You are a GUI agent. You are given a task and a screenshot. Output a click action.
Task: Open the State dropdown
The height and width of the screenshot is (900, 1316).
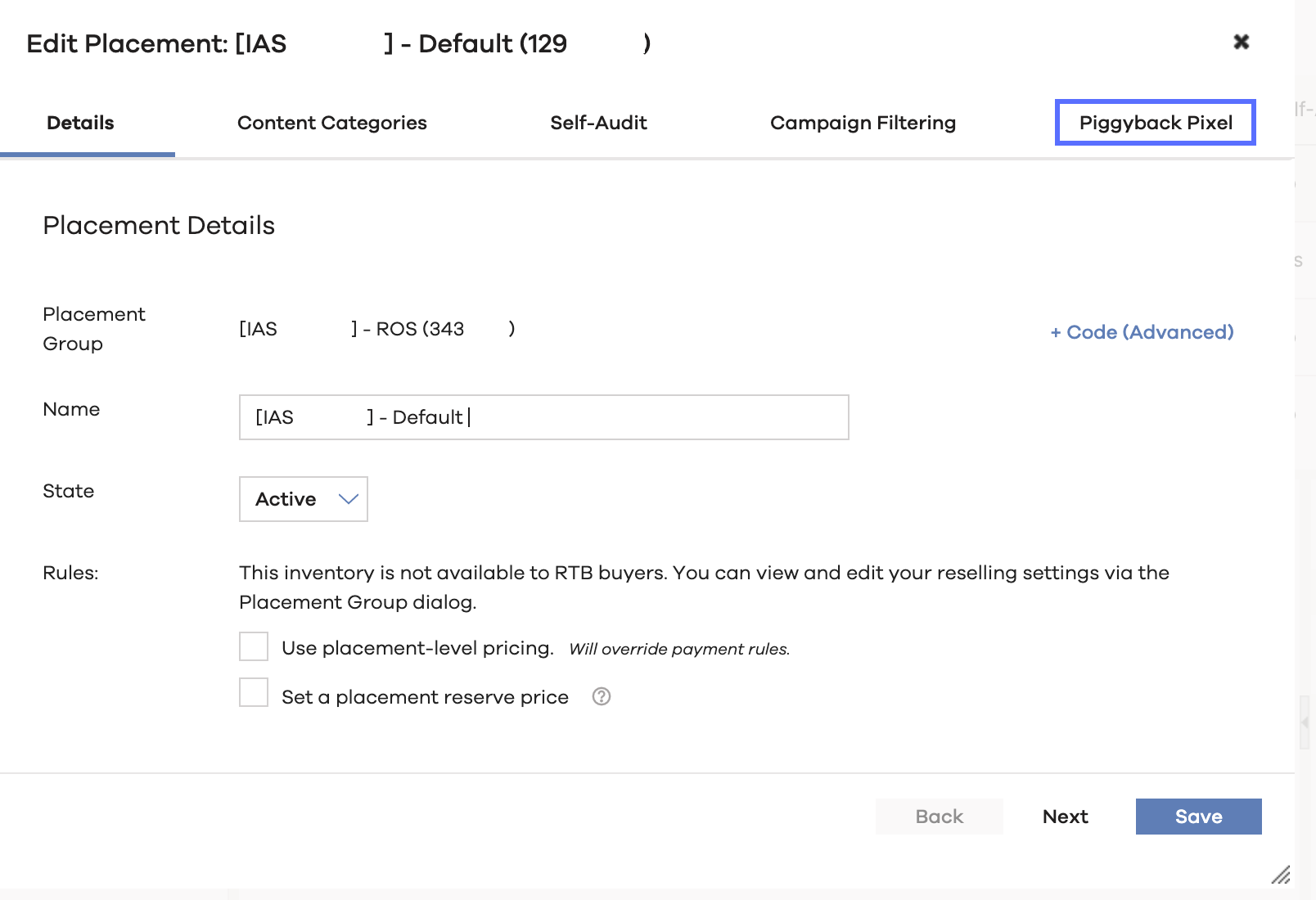point(304,499)
